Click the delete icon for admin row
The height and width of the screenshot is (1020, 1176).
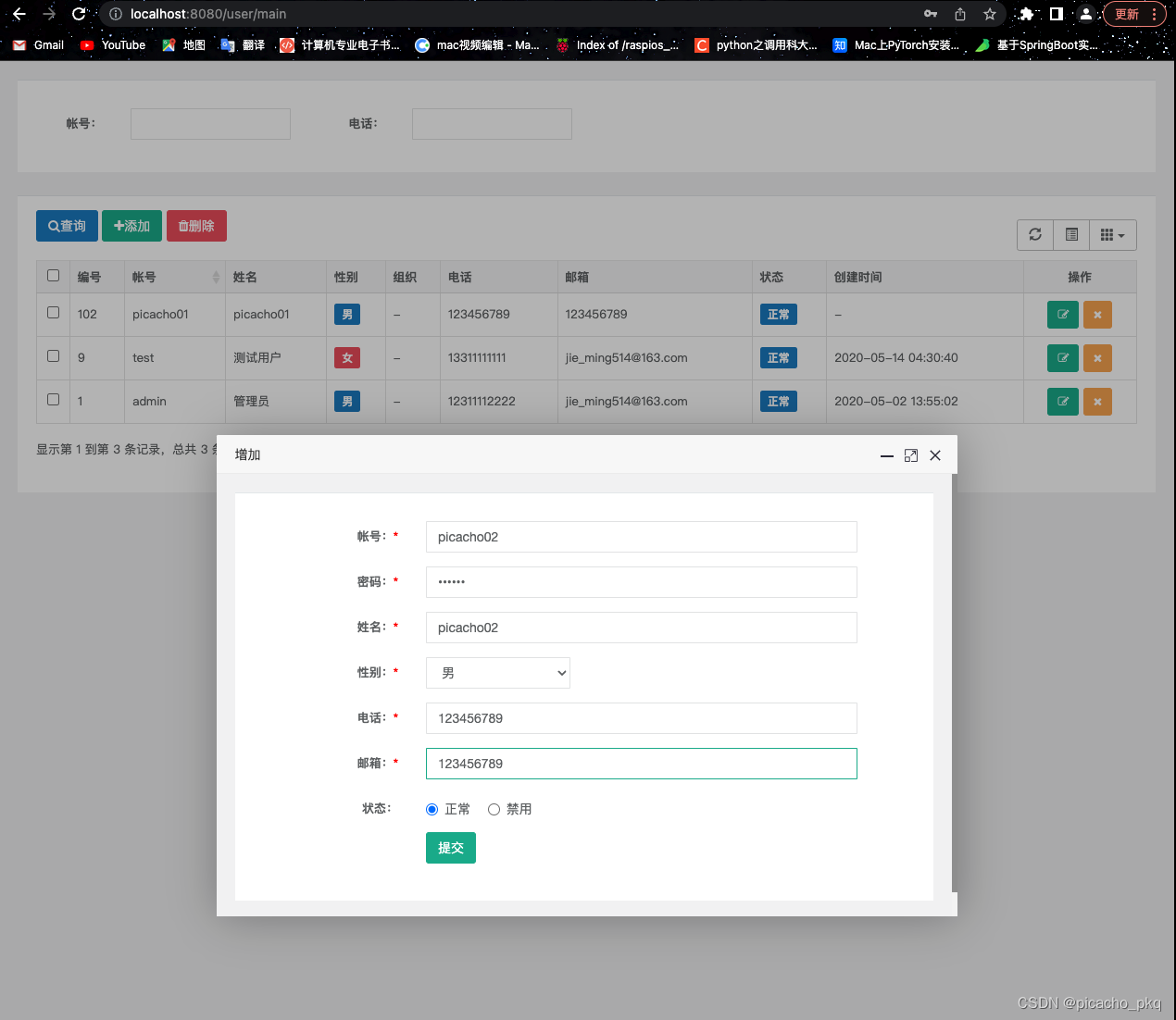[1097, 402]
